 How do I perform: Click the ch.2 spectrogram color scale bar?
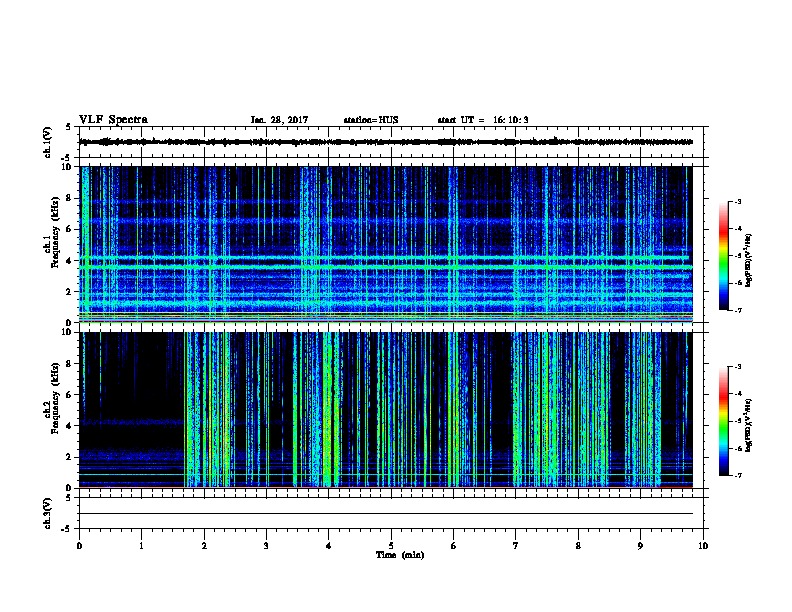click(x=724, y=421)
